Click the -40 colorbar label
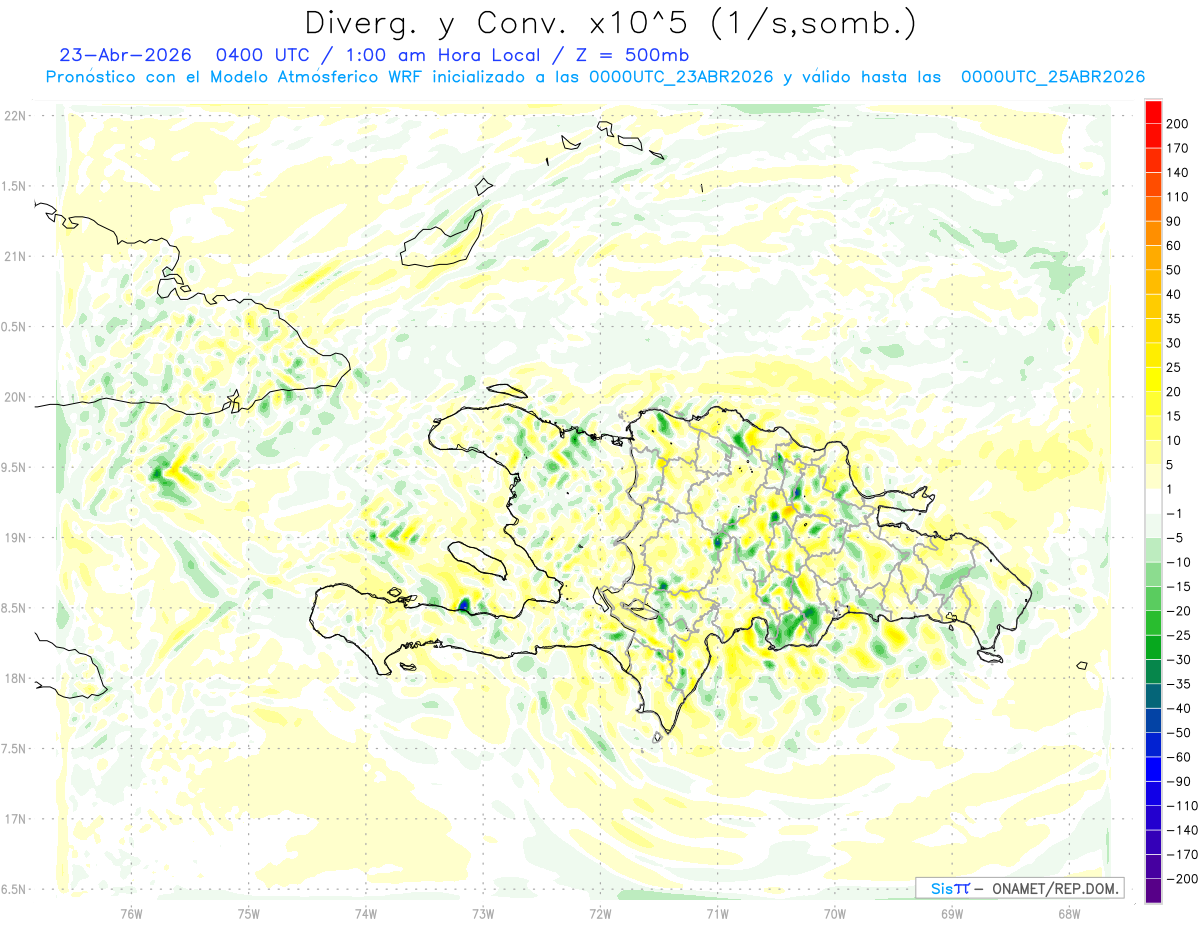1200x927 pixels. click(1176, 708)
